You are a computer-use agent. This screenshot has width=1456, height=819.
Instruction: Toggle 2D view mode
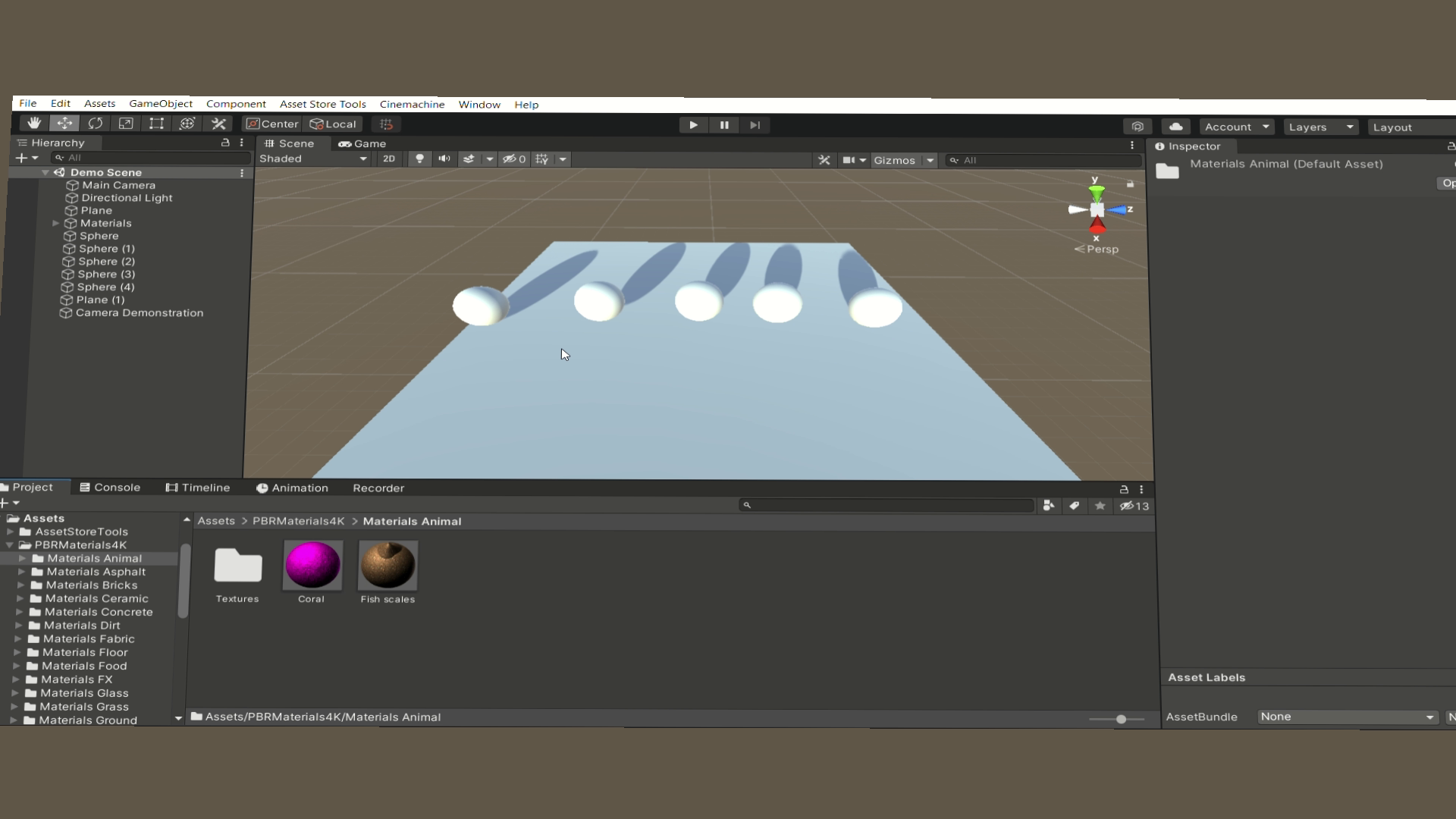click(389, 158)
